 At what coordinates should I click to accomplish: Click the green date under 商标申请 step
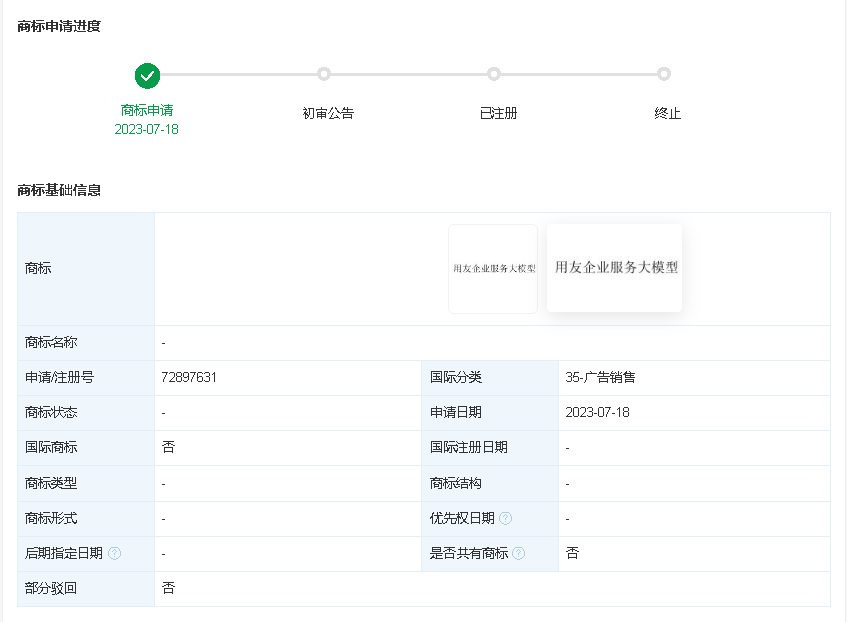147,129
